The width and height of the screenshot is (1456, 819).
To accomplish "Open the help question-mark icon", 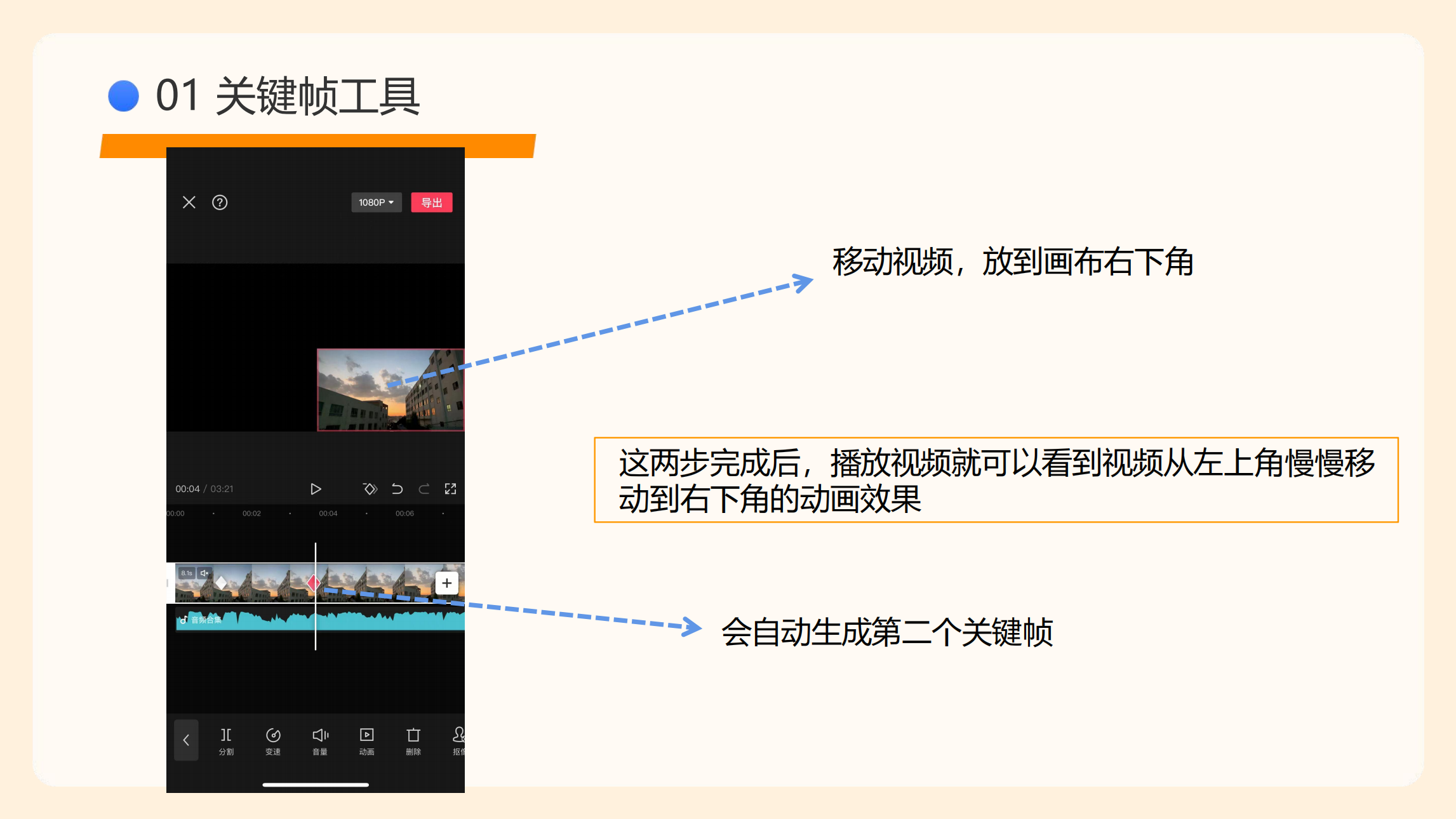I will (x=220, y=203).
